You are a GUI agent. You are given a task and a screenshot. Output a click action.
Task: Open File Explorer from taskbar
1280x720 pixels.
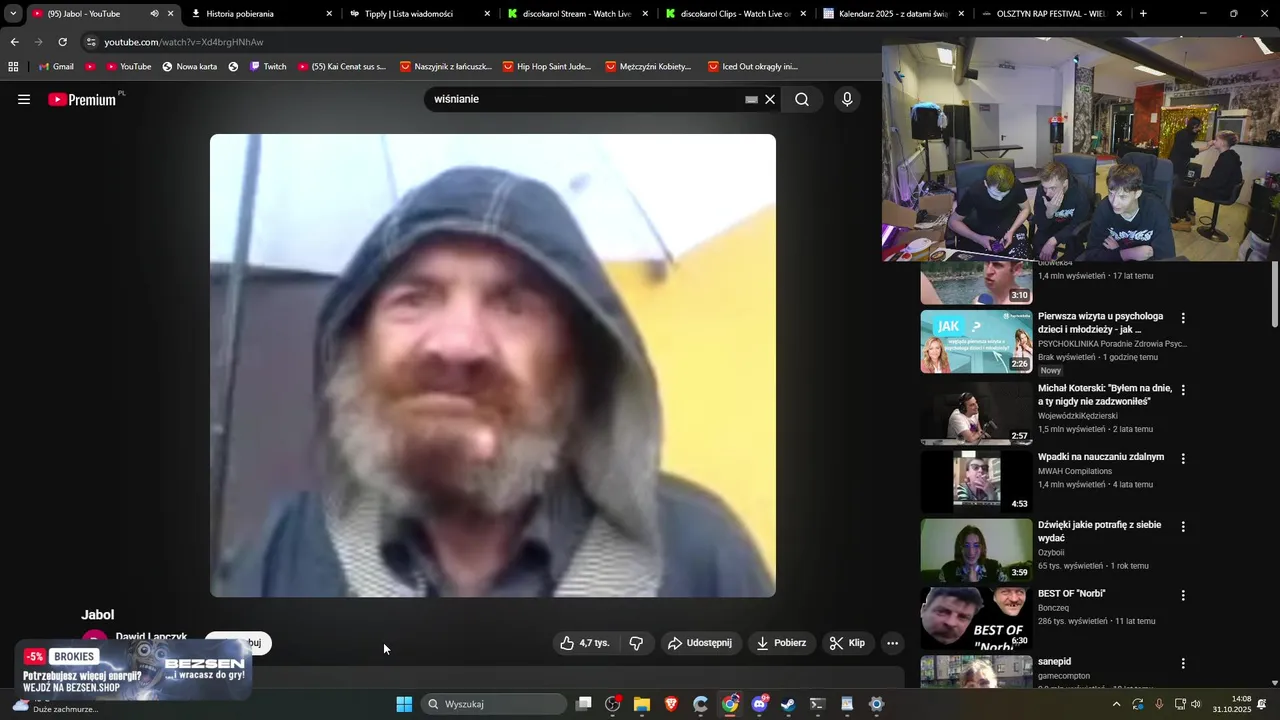coord(642,704)
